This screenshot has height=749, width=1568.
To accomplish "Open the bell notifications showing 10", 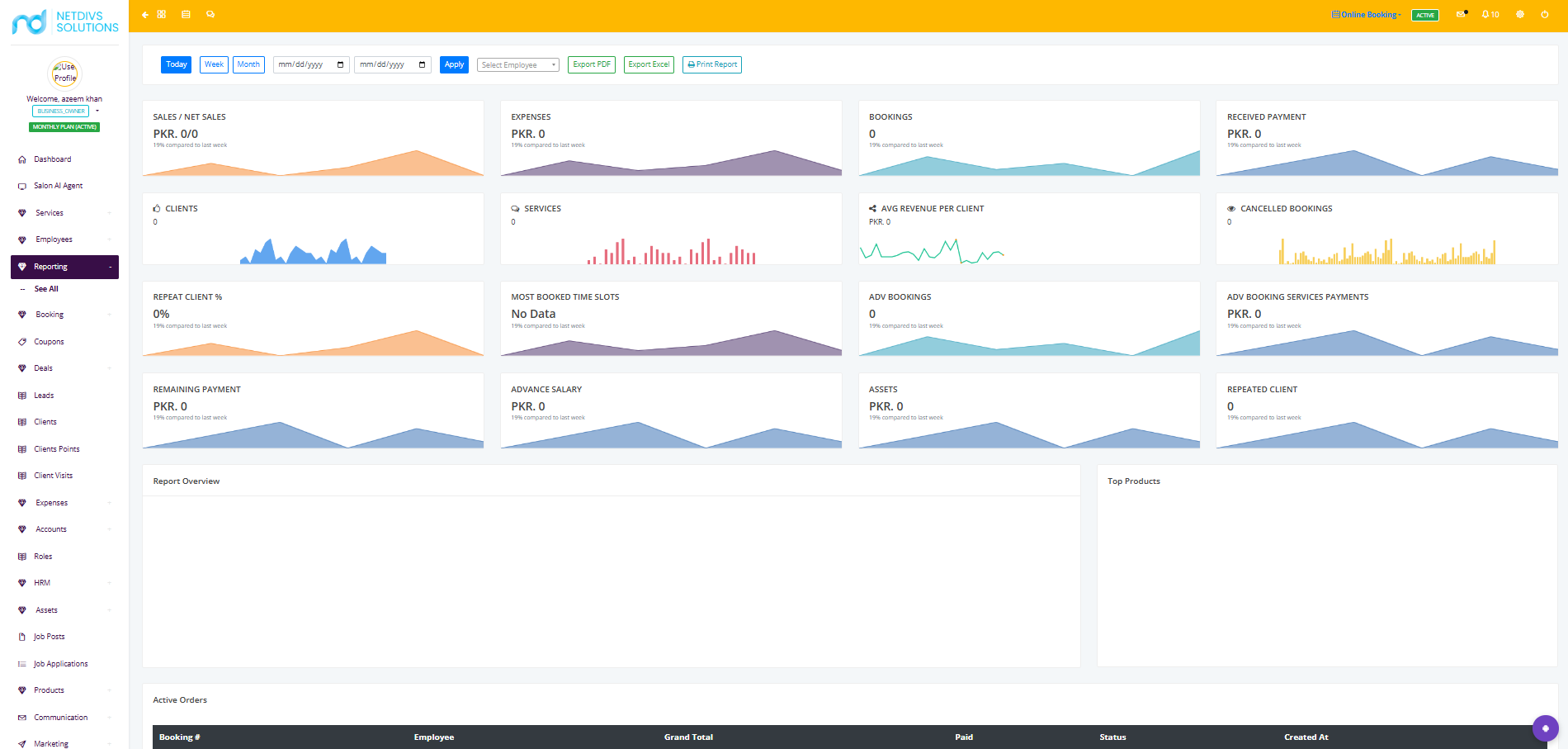I will (1490, 15).
